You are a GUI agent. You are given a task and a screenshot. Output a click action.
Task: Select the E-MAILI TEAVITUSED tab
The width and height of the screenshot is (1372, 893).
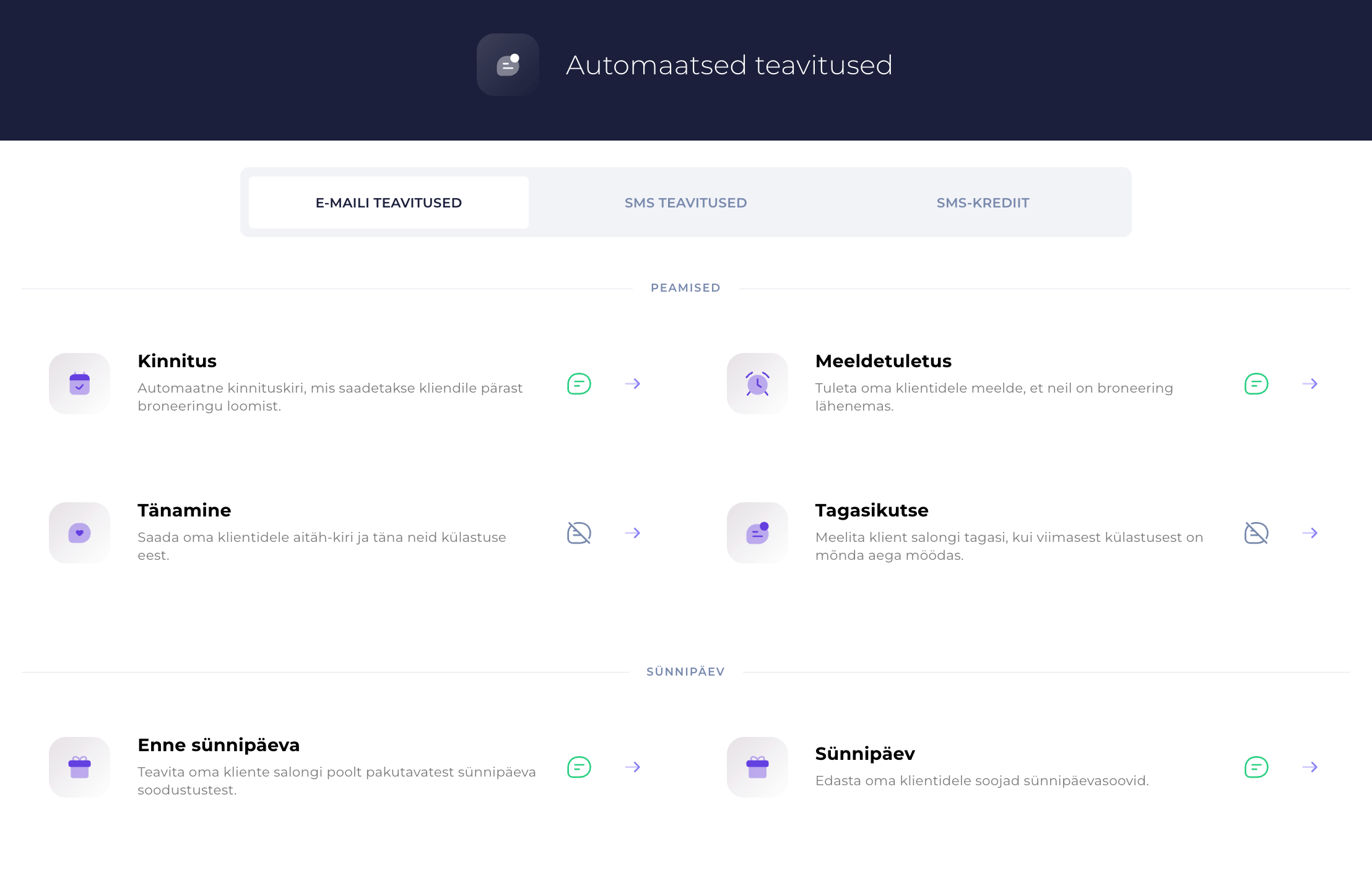tap(389, 203)
